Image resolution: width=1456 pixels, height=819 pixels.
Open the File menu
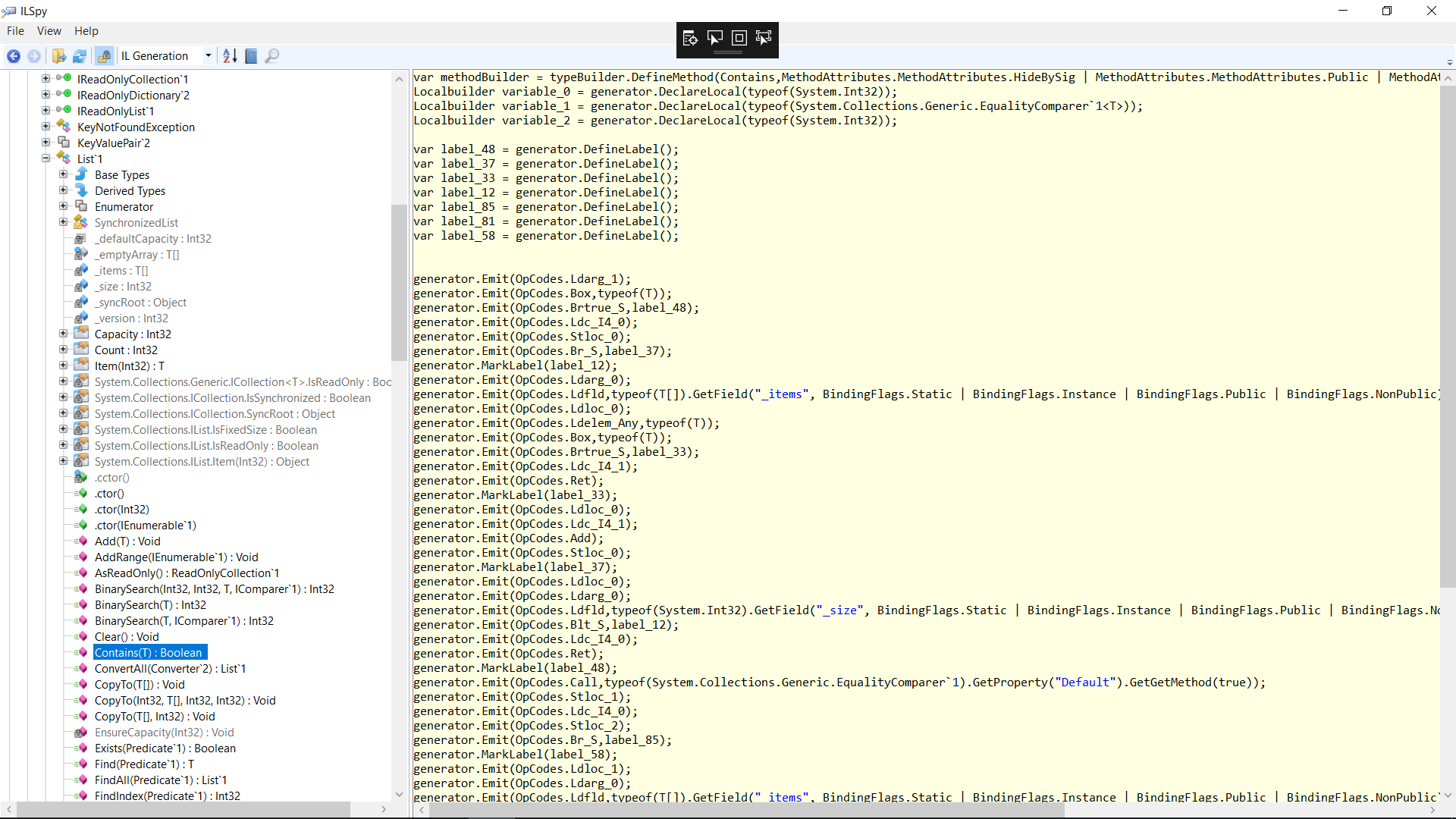coord(15,31)
